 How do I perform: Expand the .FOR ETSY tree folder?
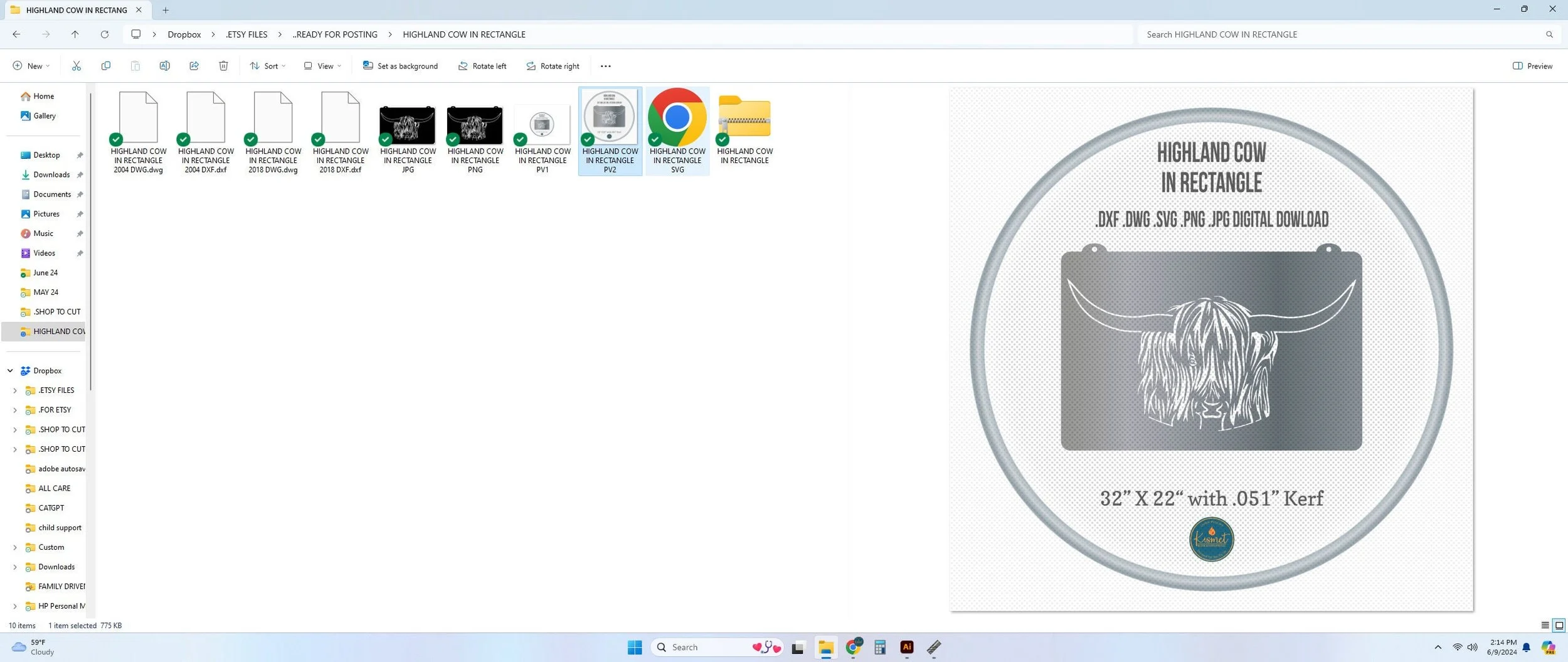tap(15, 410)
